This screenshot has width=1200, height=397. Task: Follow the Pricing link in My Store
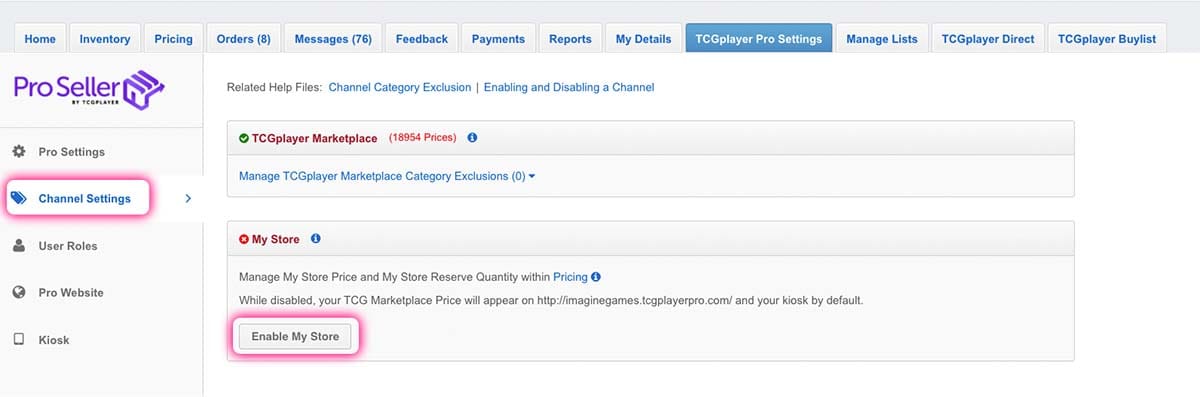point(570,276)
